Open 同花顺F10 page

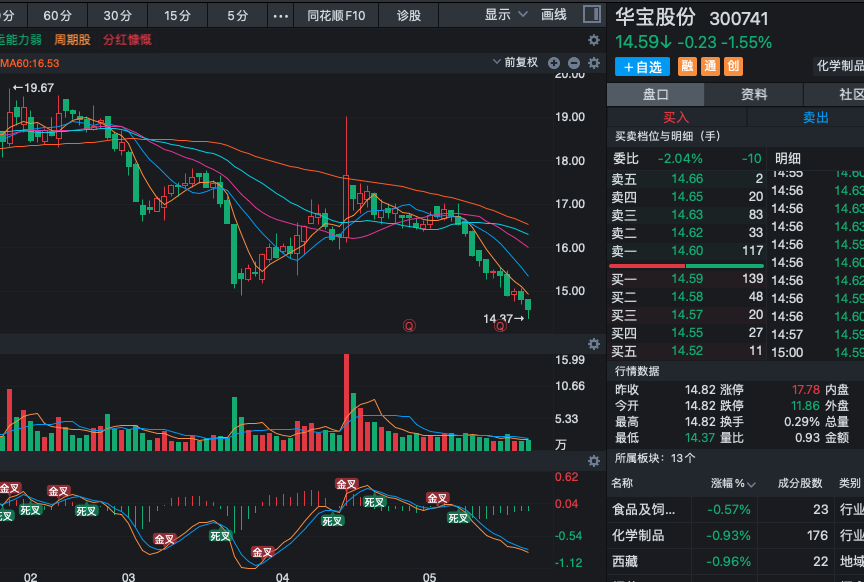point(336,15)
